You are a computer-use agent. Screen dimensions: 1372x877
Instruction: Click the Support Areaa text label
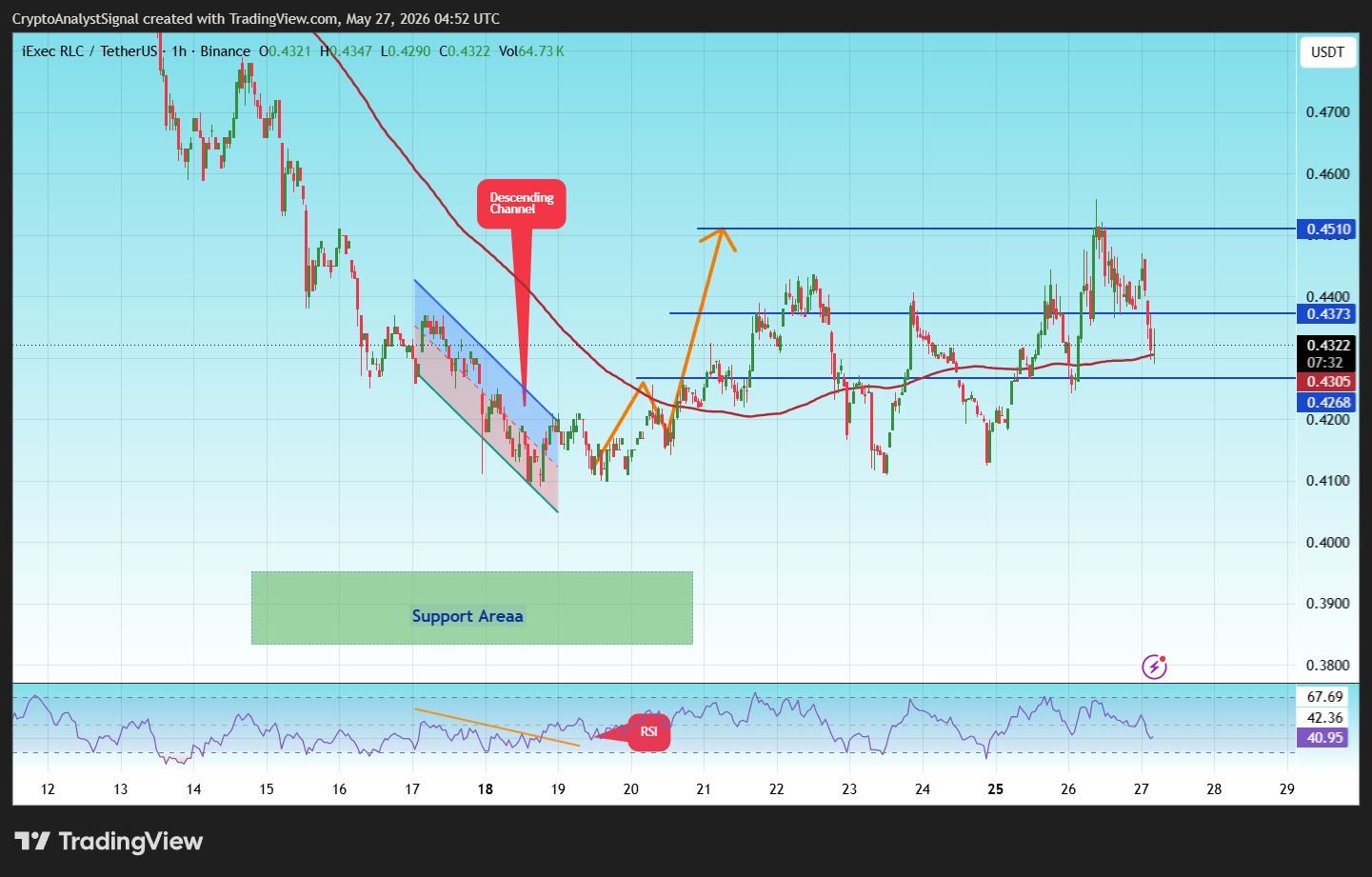pos(467,616)
